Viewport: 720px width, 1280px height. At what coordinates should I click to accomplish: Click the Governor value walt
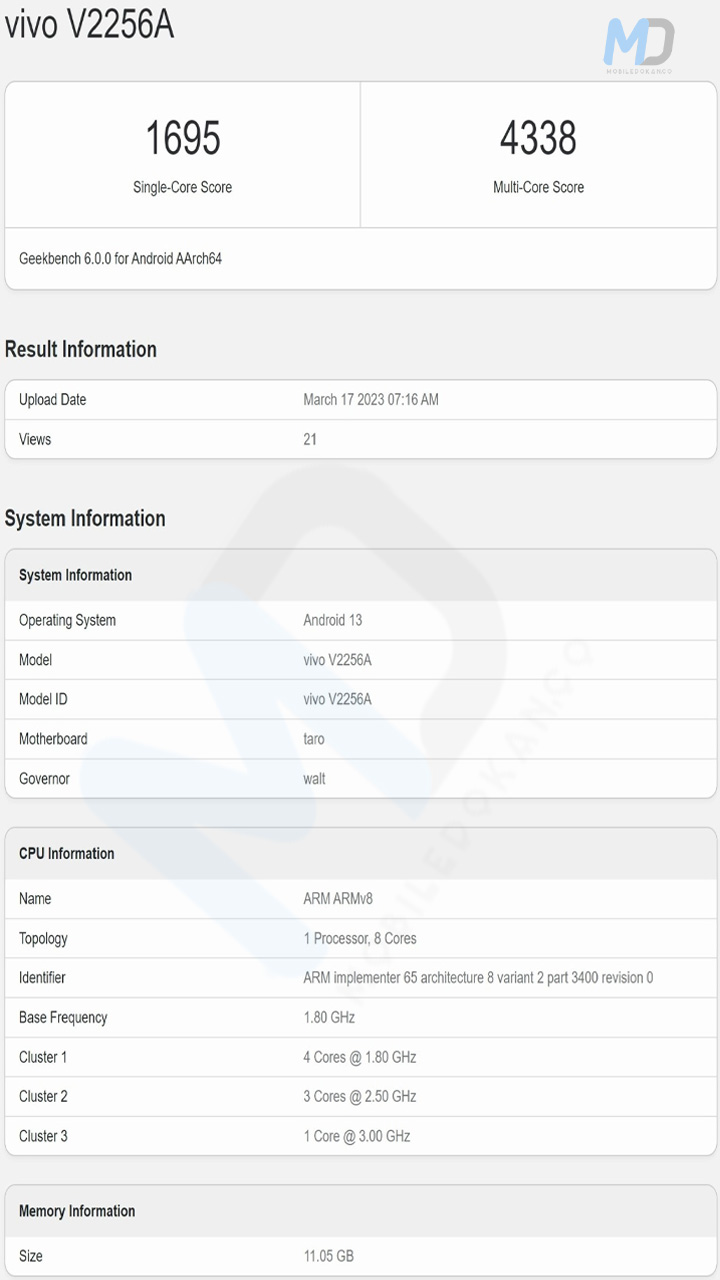click(x=314, y=779)
